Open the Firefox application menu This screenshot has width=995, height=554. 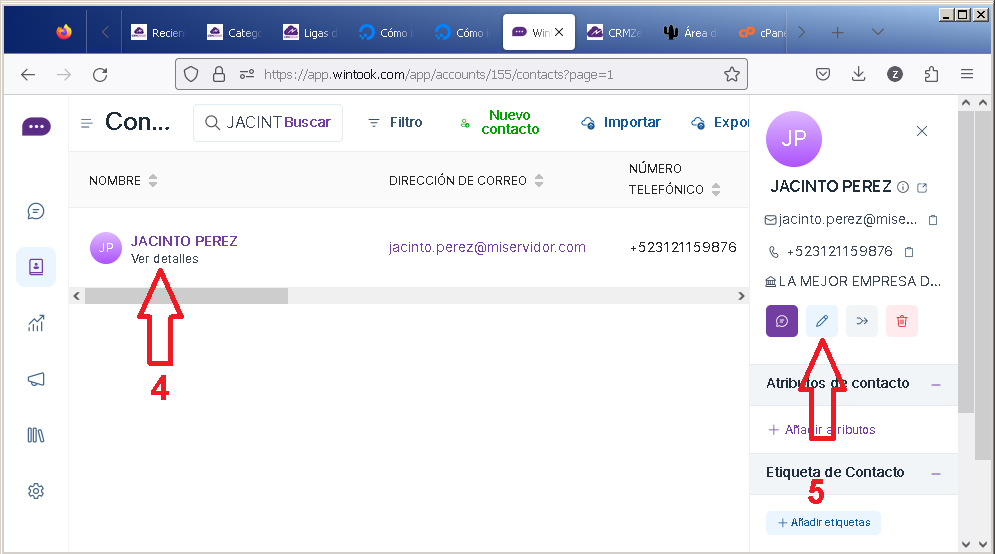click(967, 74)
